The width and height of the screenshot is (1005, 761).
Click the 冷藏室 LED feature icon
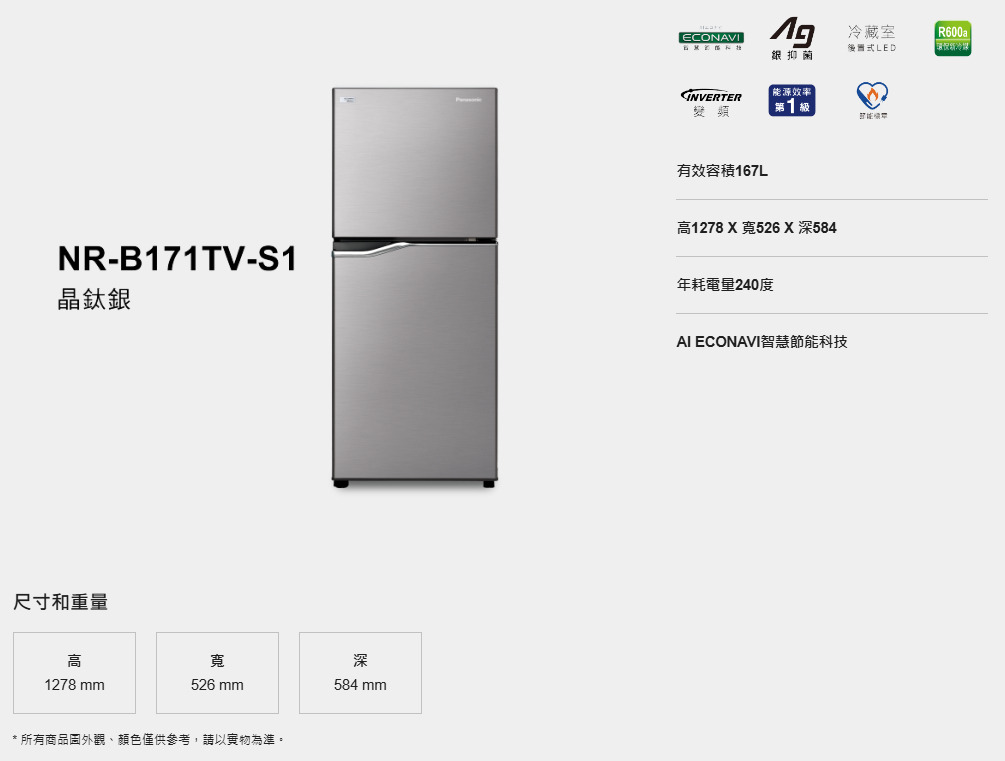872,38
